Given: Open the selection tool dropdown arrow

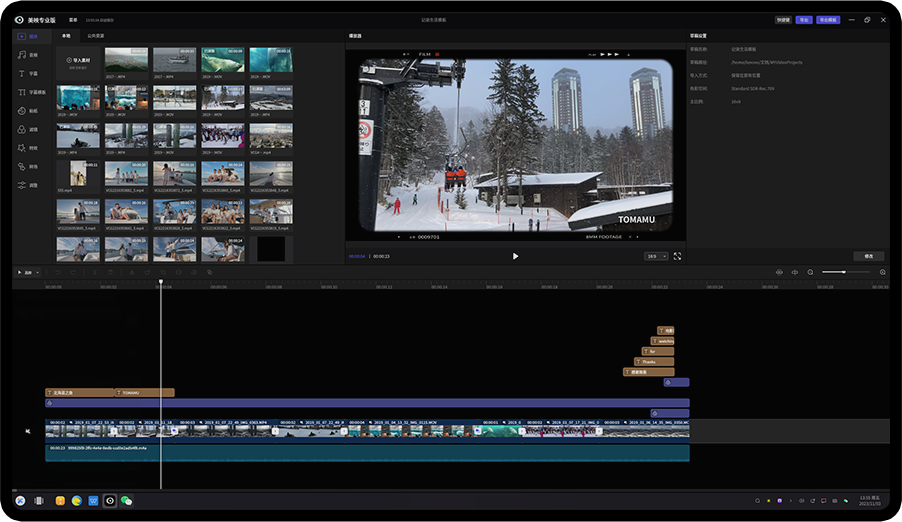Looking at the screenshot, I should [38, 272].
